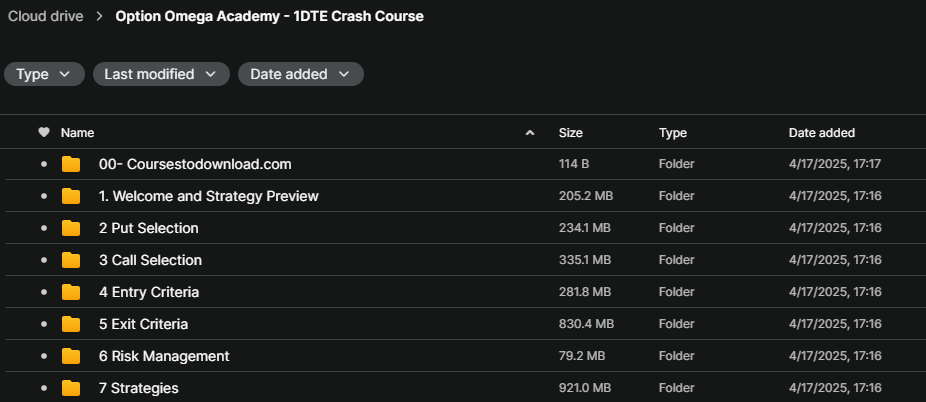This screenshot has height=402, width=926.
Task: Click folder icon for 5 Exit Criteria
Action: (x=71, y=323)
